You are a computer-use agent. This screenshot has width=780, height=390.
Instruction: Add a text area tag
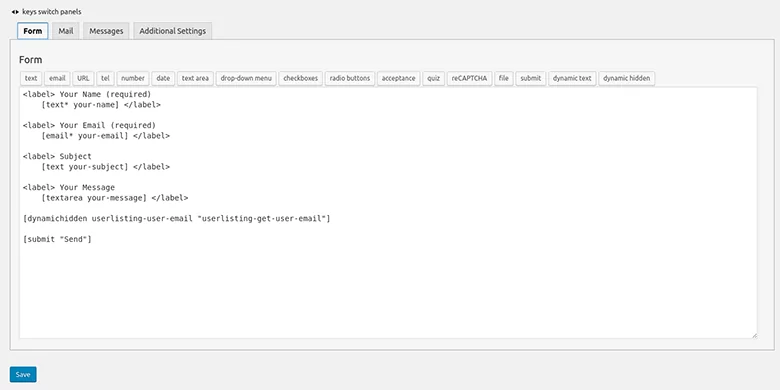pyautogui.click(x=195, y=78)
